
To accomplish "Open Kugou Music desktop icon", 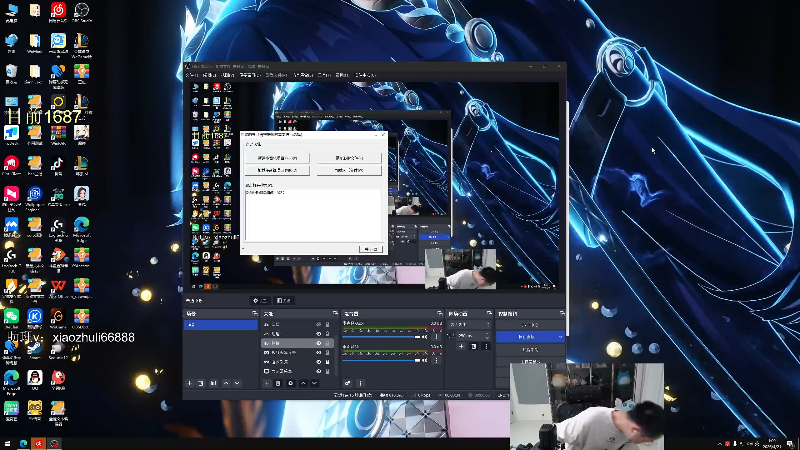I will point(35,319).
